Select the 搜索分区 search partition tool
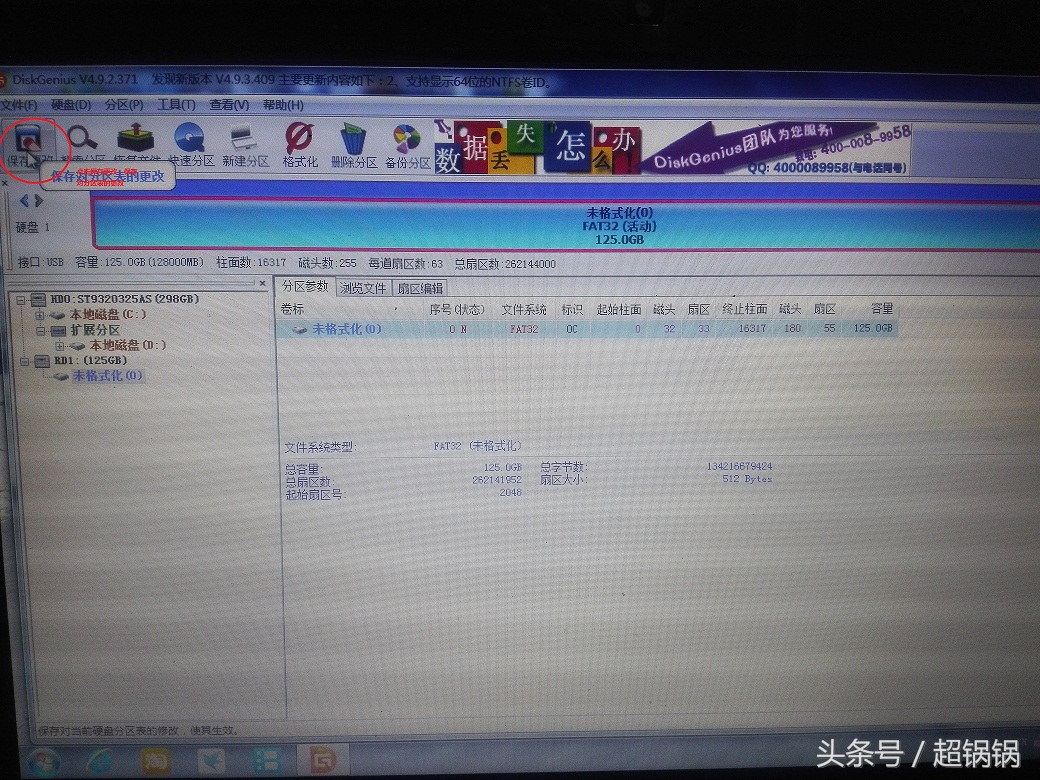This screenshot has width=1040, height=780. 80,138
